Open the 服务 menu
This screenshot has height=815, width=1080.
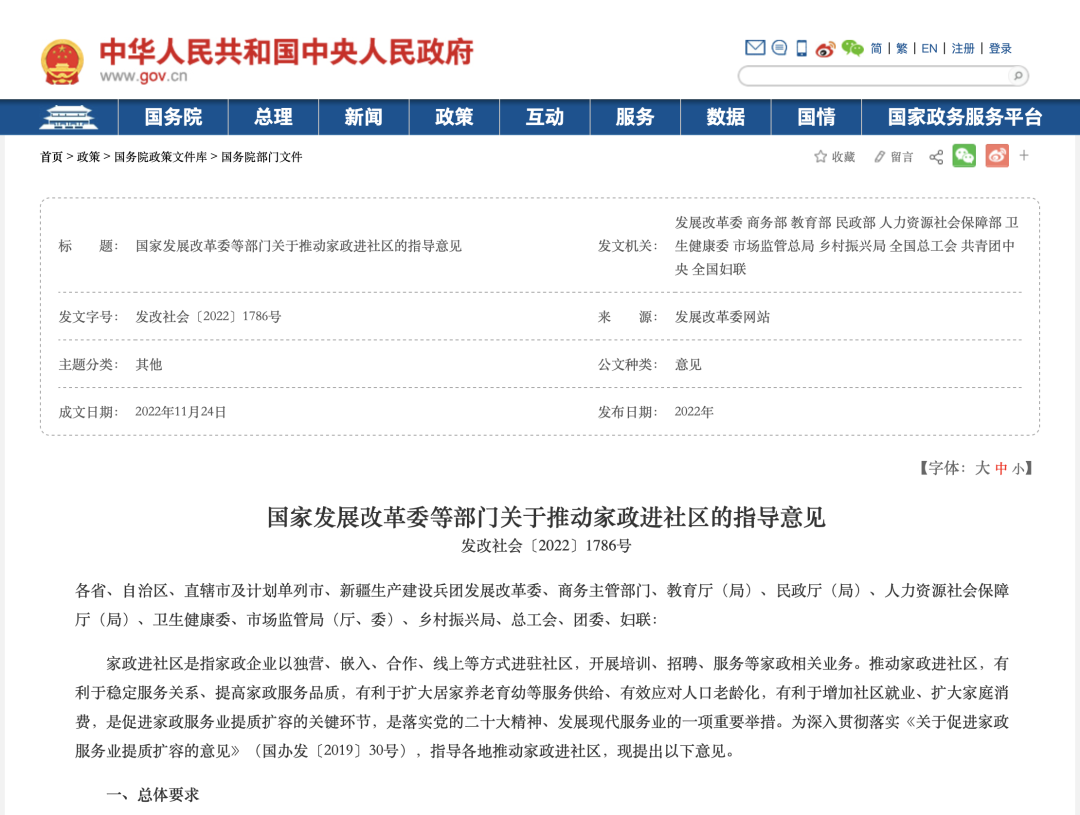pyautogui.click(x=635, y=117)
